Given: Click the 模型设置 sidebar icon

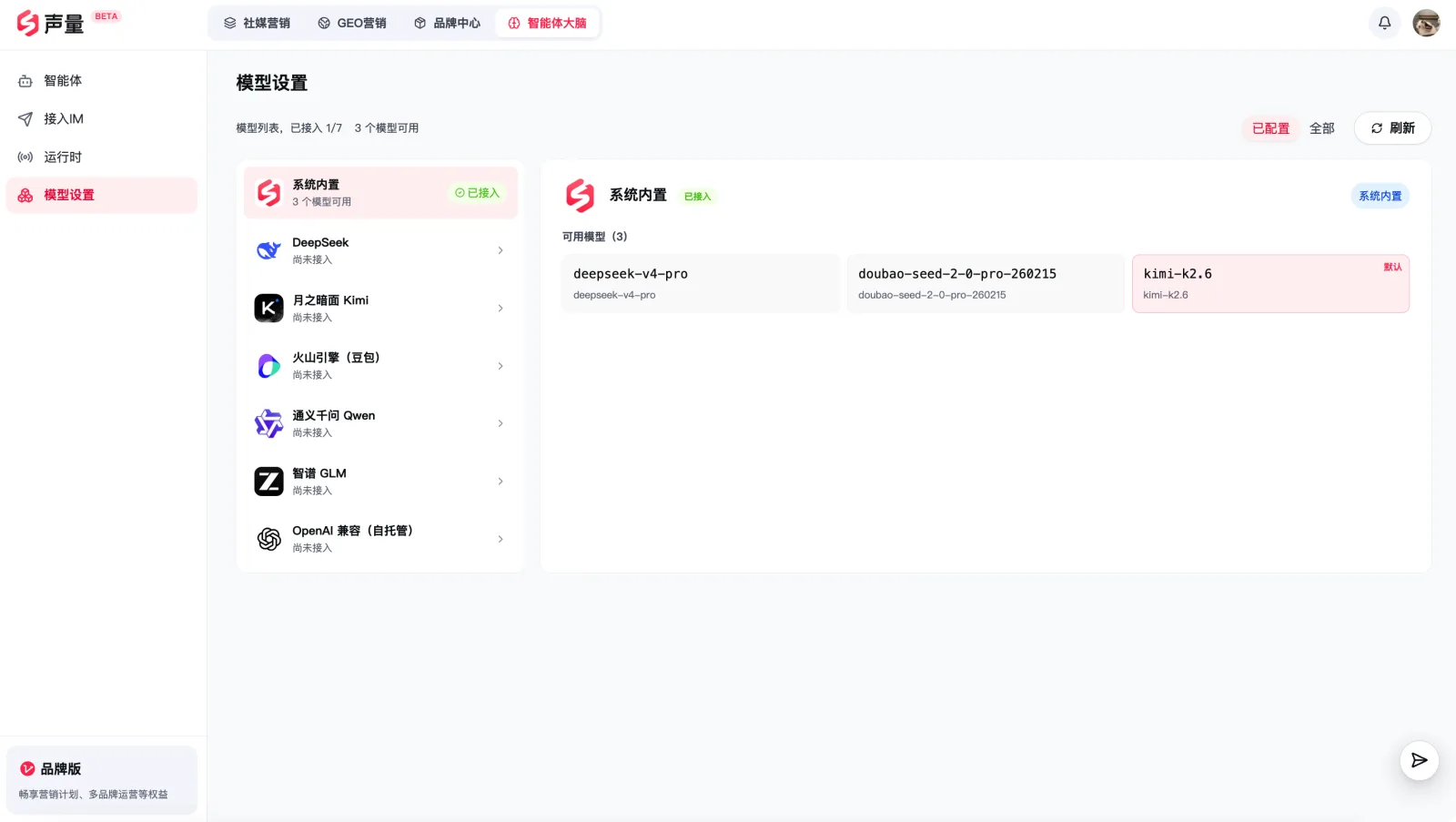Looking at the screenshot, I should pos(25,195).
